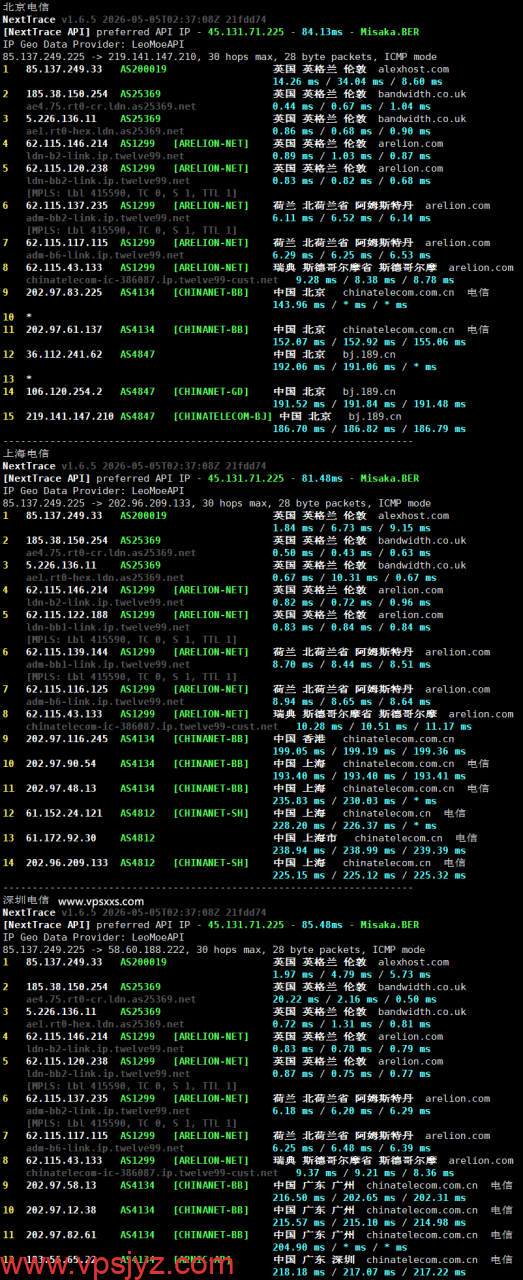Screen dimensions: 523x1280
Task: Click hop IP 202.97.116.245
Action: [x=67, y=739]
